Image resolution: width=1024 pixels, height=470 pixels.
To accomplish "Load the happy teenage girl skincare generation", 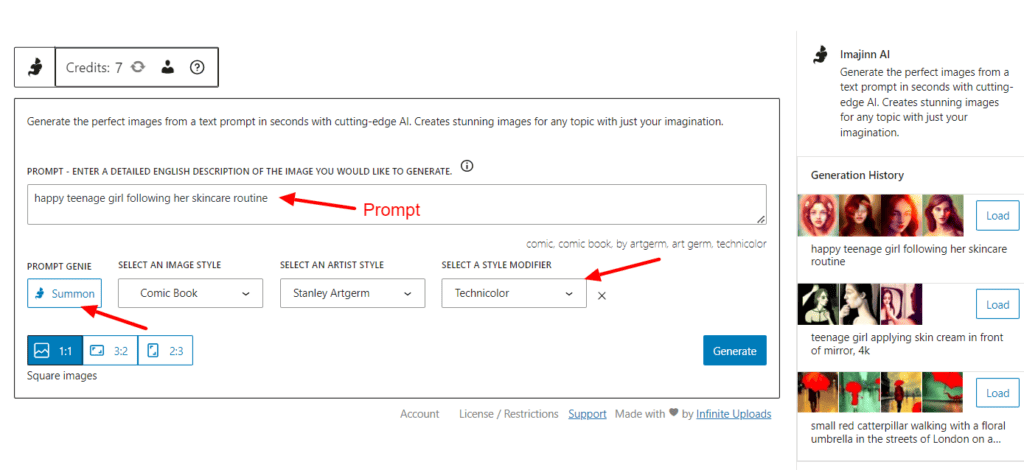I will (x=997, y=215).
